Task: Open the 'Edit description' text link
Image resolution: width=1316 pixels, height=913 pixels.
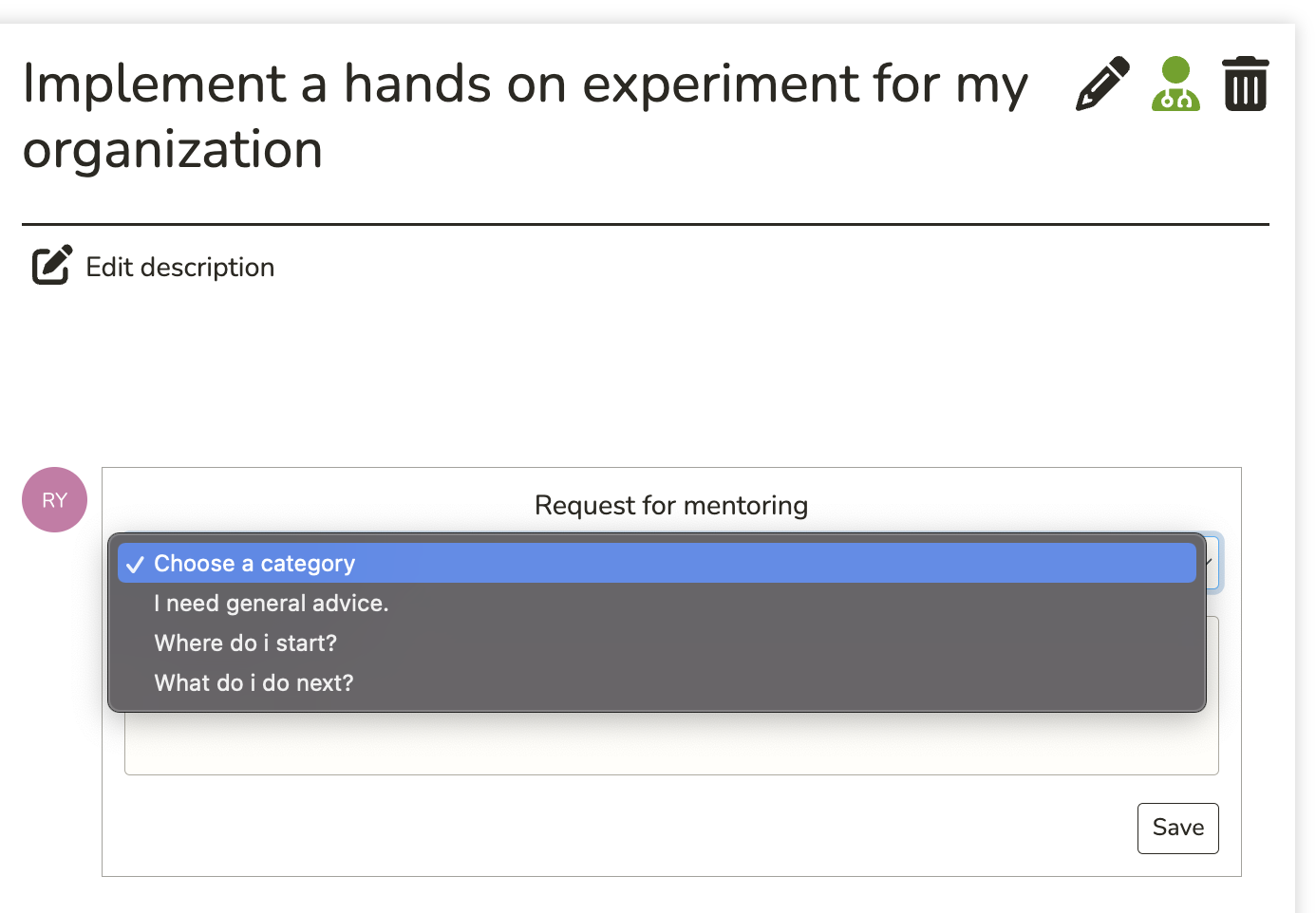Action: [179, 268]
